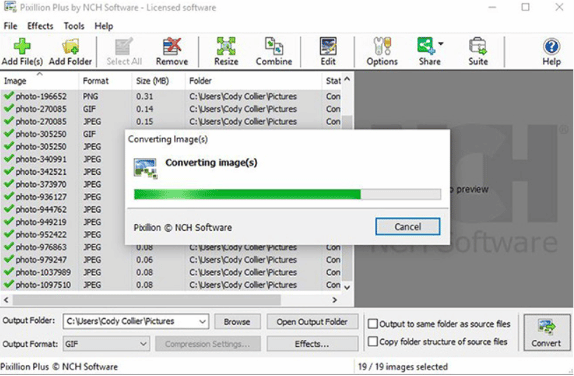Click the Pixillion title bar app icon
The height and width of the screenshot is (376, 574).
pos(10,7)
